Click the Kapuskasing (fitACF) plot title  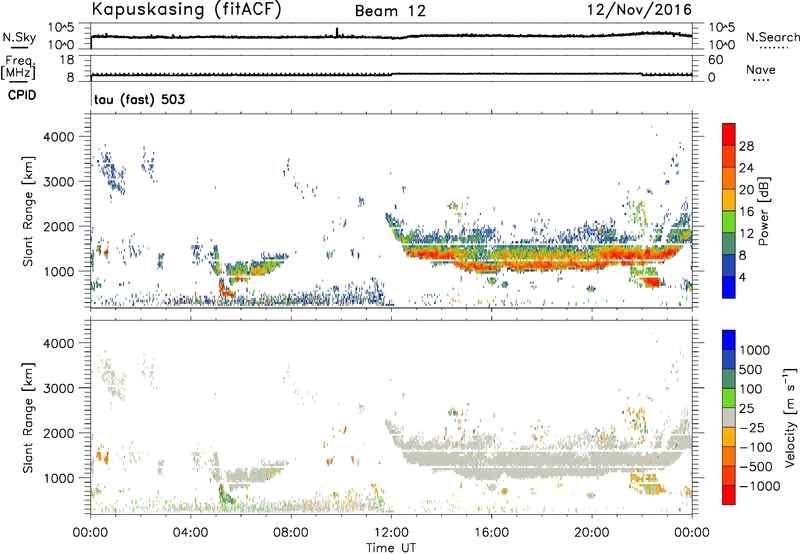coord(186,10)
